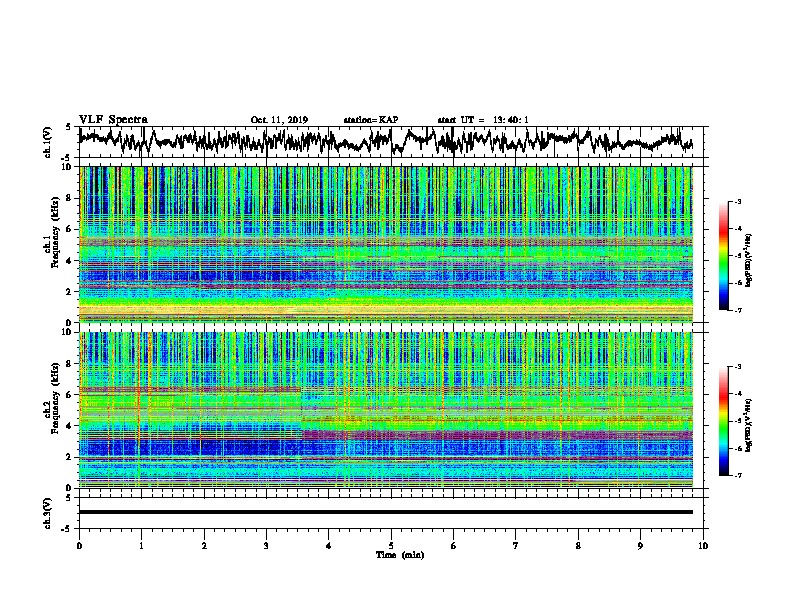The height and width of the screenshot is (612, 792).
Task: Click the "start UT = 13:40: 1" header text
Action: (x=483, y=120)
